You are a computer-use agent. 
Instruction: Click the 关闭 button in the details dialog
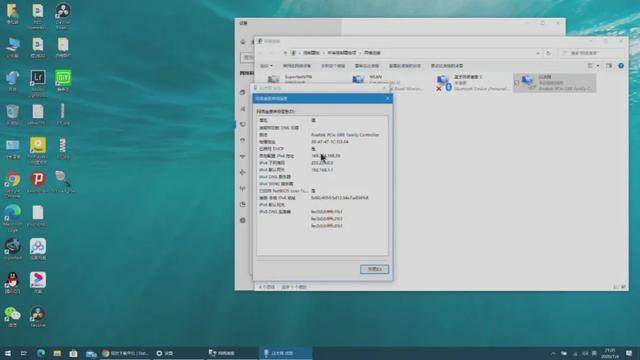coord(374,269)
